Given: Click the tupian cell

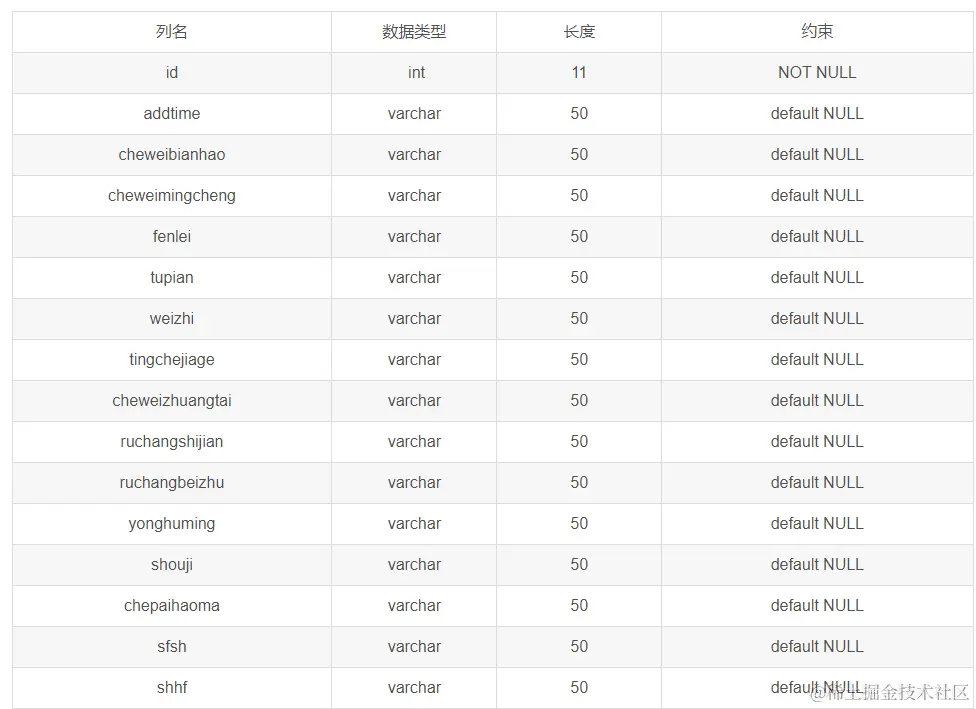Looking at the screenshot, I should (172, 278).
